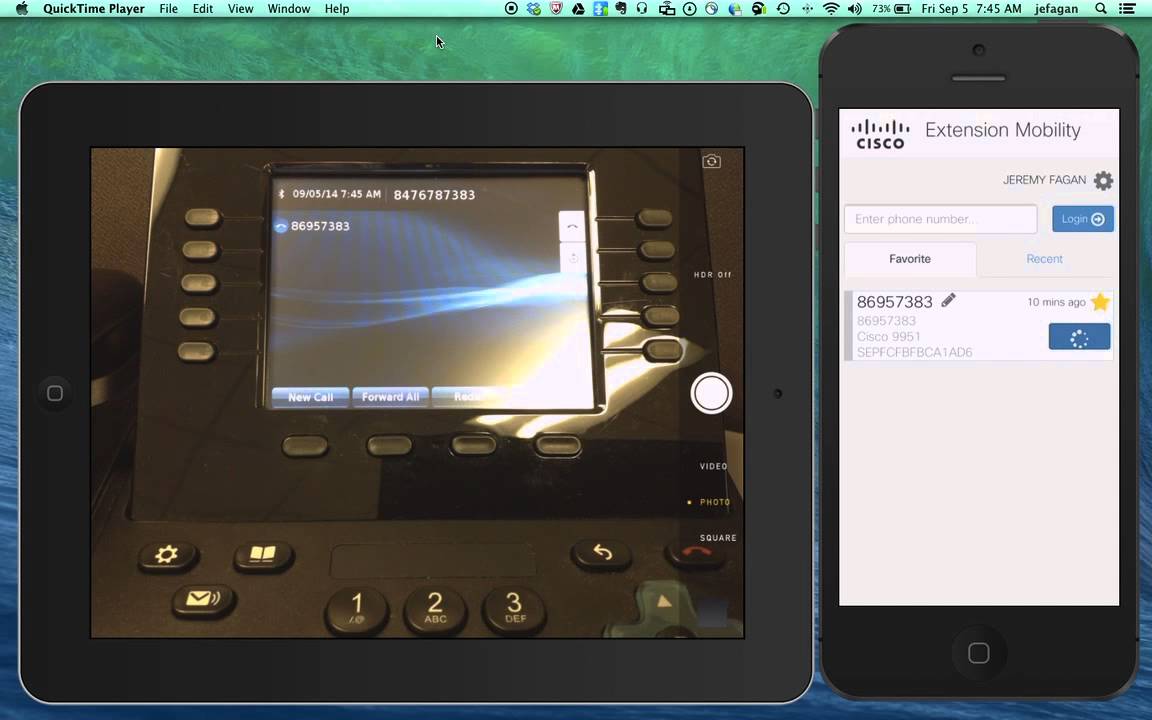Open the Edit menu
This screenshot has height=720, width=1152.
click(203, 9)
